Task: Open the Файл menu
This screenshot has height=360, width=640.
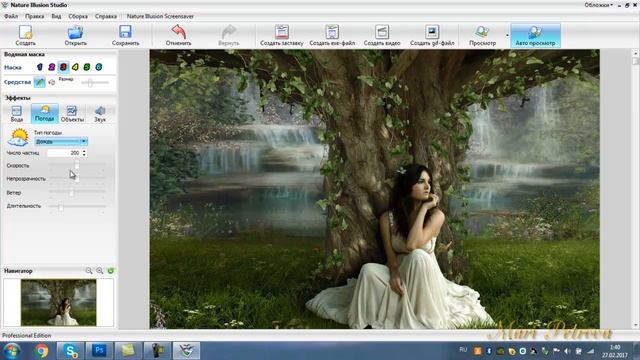Action: click(11, 16)
